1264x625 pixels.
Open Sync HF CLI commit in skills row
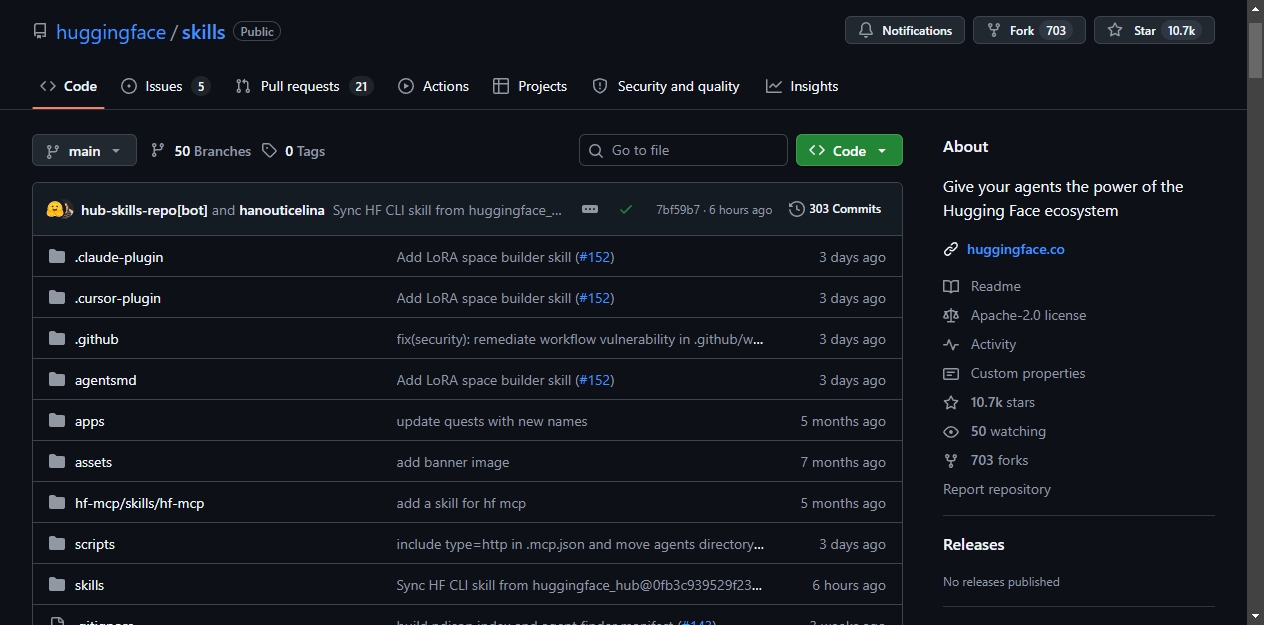click(580, 585)
